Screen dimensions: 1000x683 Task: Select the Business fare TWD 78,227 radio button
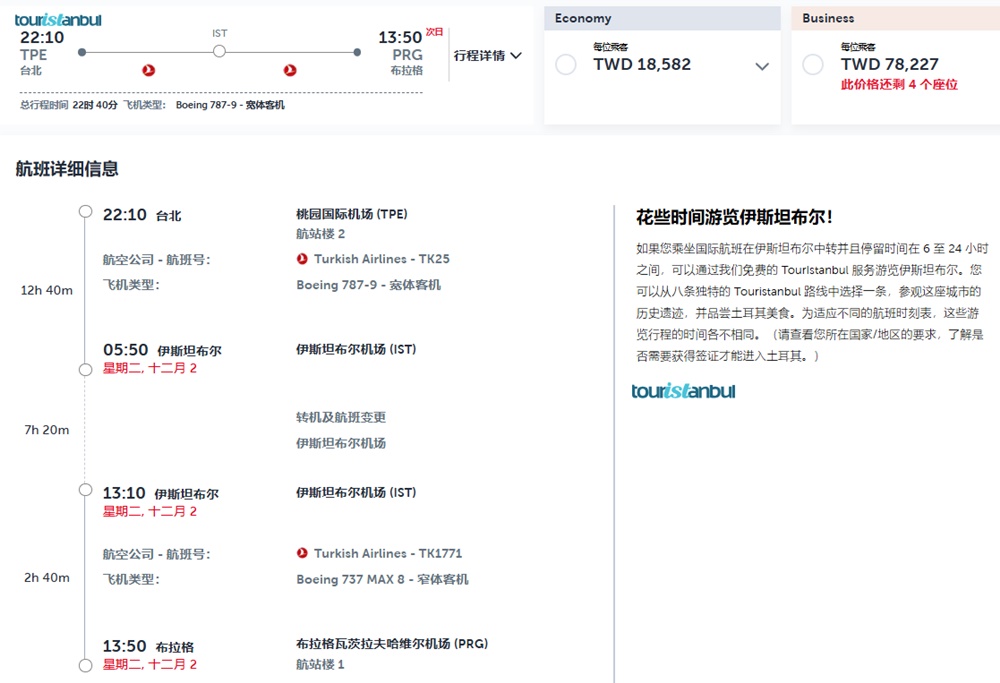pos(812,64)
